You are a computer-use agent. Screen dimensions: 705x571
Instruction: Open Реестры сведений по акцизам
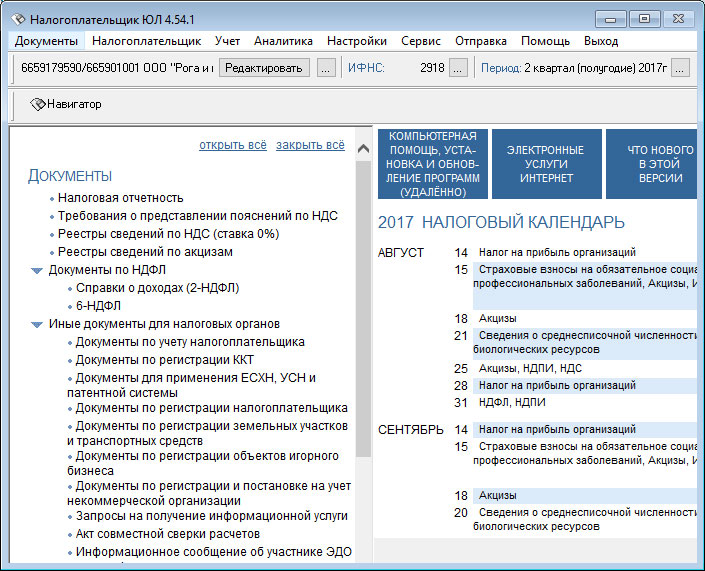coord(145,252)
